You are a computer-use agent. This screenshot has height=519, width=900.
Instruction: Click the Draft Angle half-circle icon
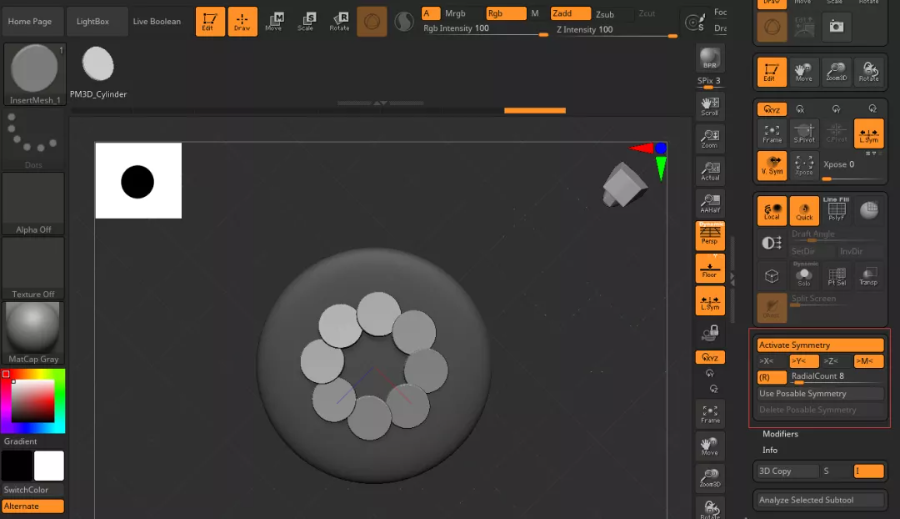pos(771,243)
